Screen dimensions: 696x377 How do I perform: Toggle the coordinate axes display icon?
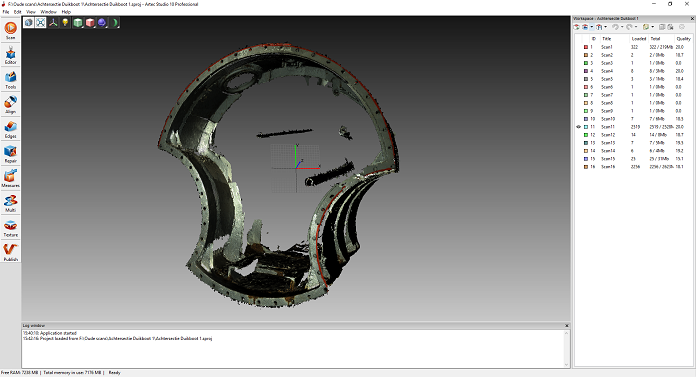53,23
